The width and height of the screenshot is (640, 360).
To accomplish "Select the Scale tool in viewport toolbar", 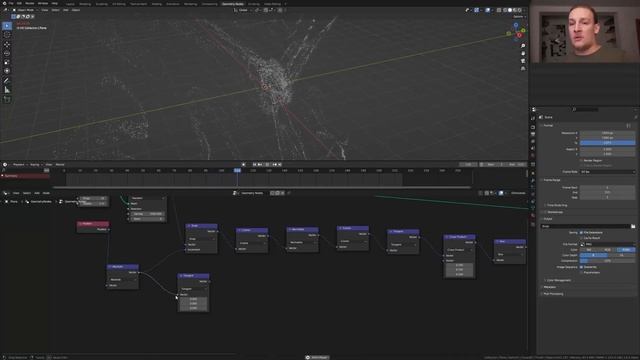I will (x=7, y=62).
